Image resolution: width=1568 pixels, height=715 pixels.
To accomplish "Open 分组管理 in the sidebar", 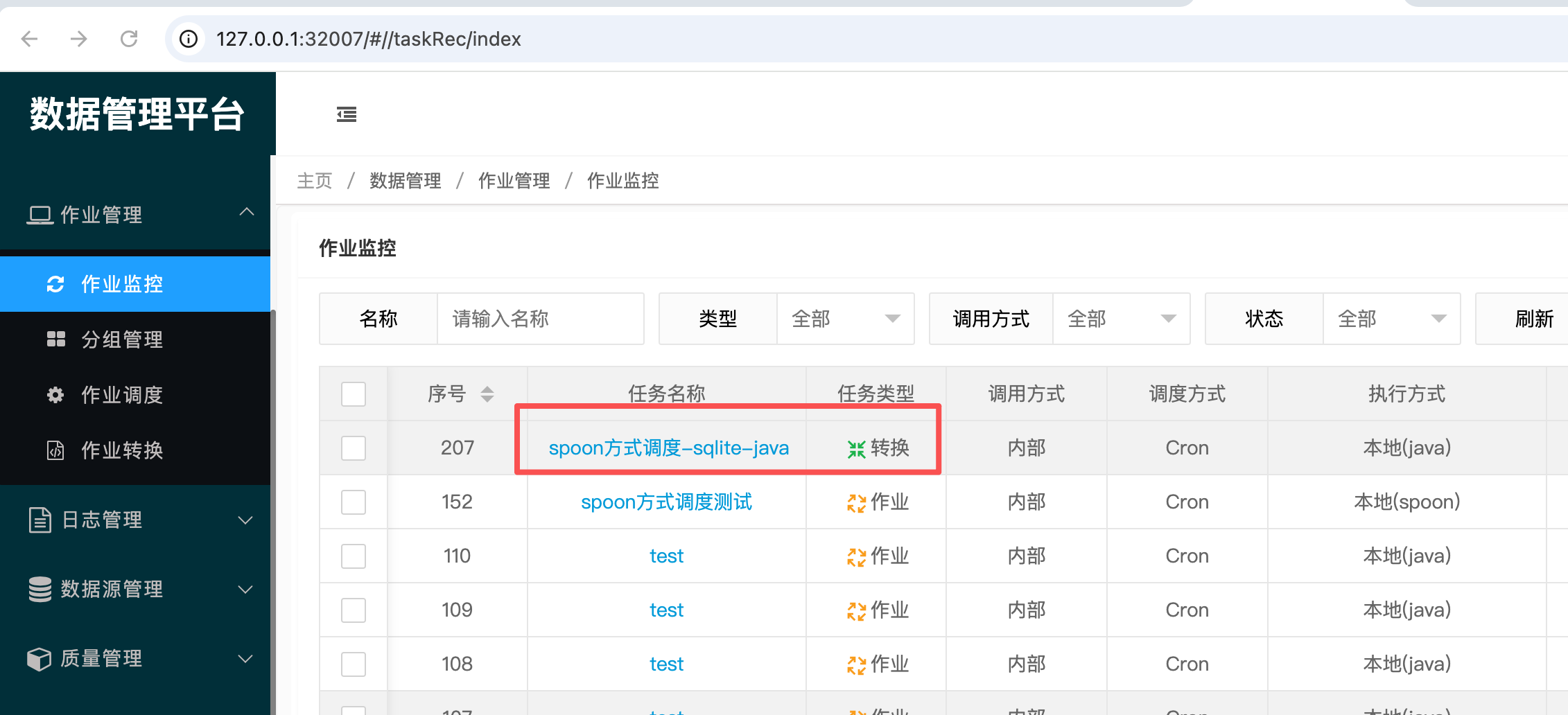I will 135,339.
